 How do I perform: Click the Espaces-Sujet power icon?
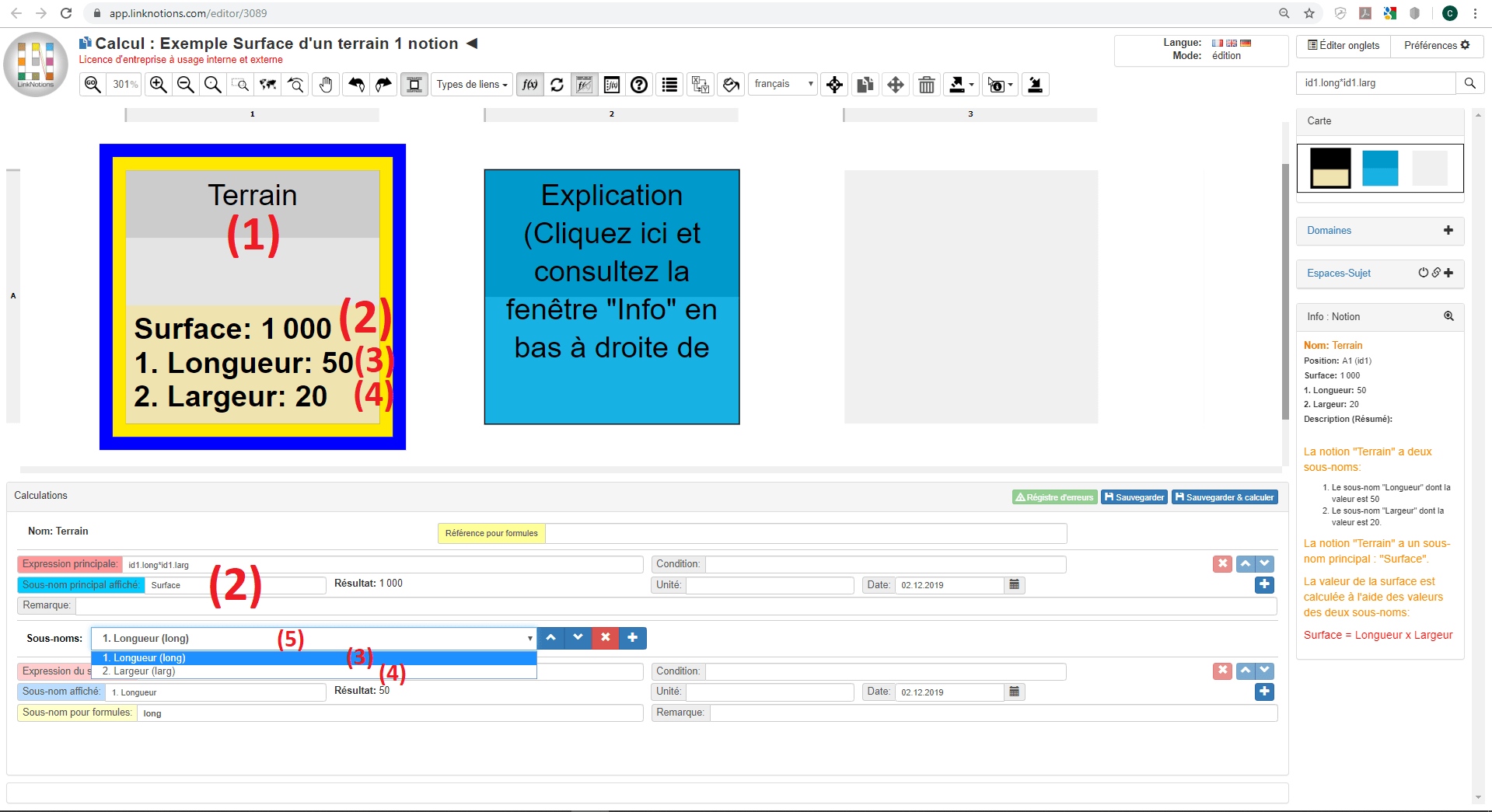point(1424,273)
